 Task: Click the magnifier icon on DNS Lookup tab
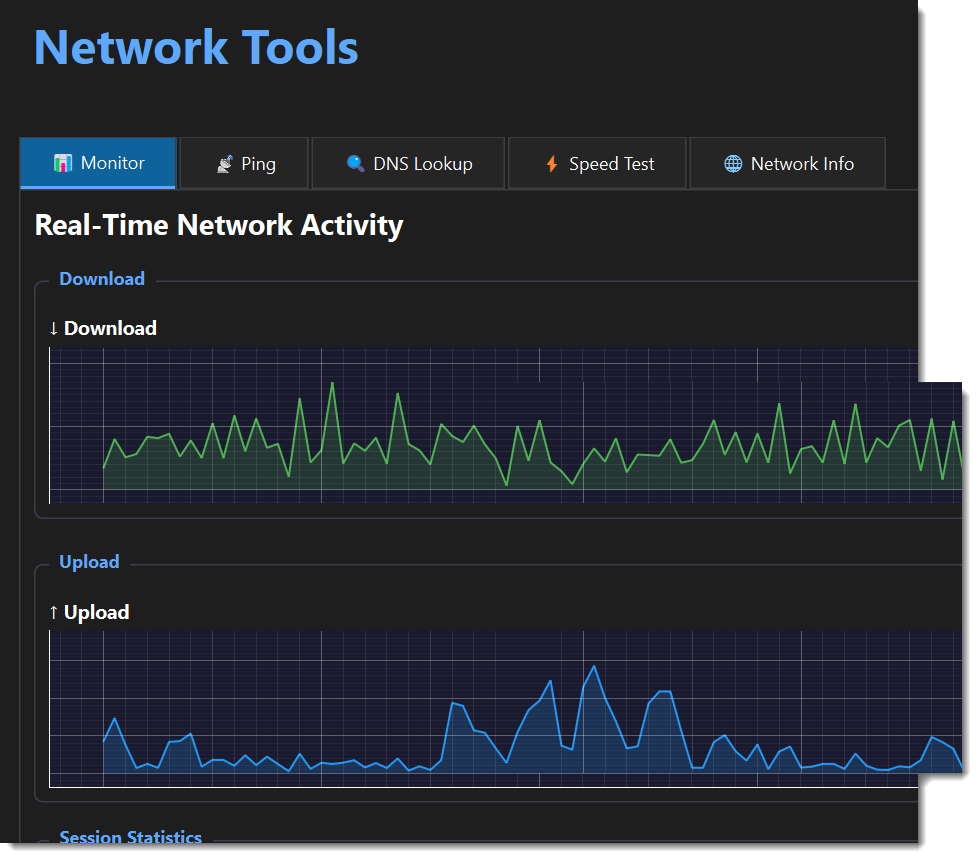pyautogui.click(x=355, y=163)
